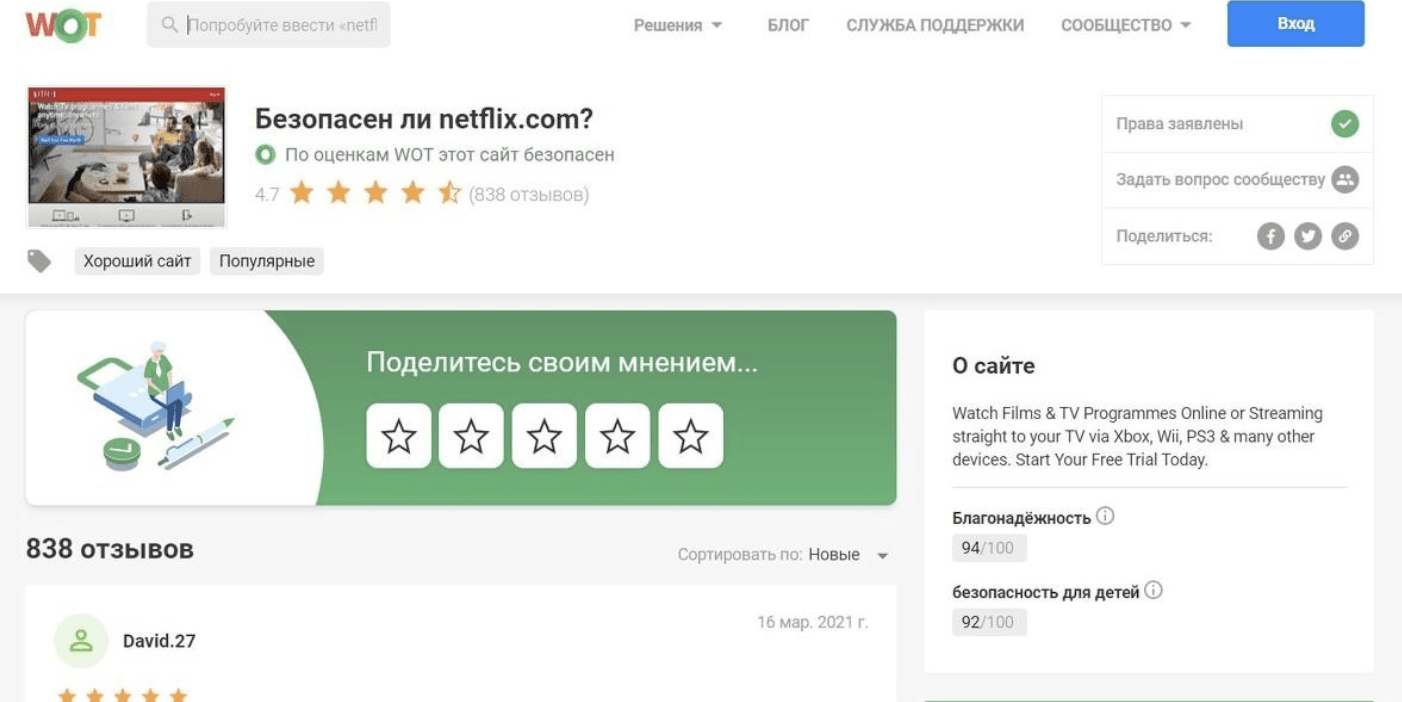Click the Права заявлены row

tap(1237, 124)
